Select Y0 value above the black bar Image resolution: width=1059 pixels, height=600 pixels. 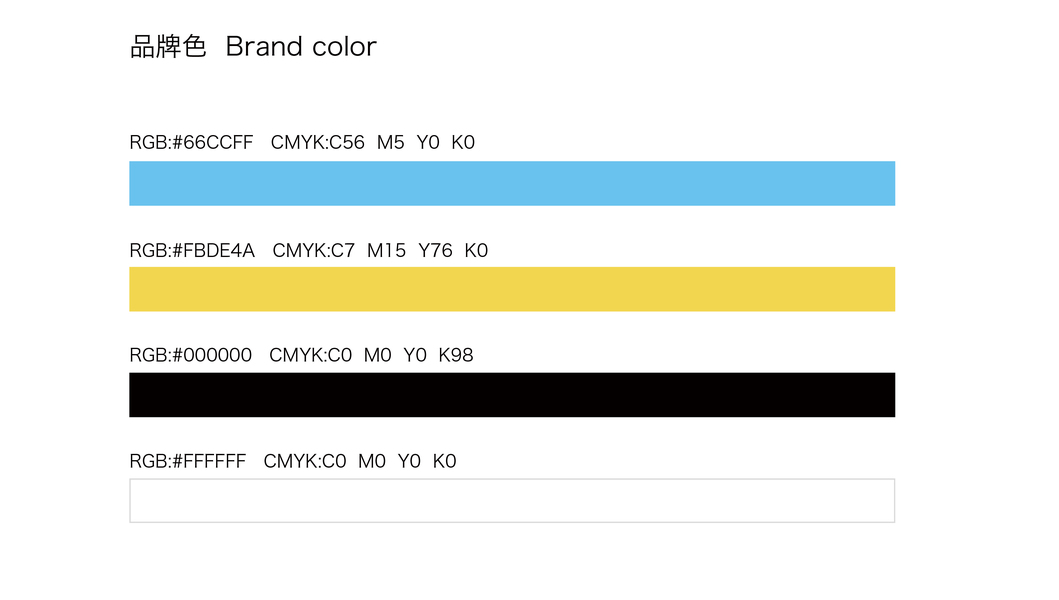415,355
